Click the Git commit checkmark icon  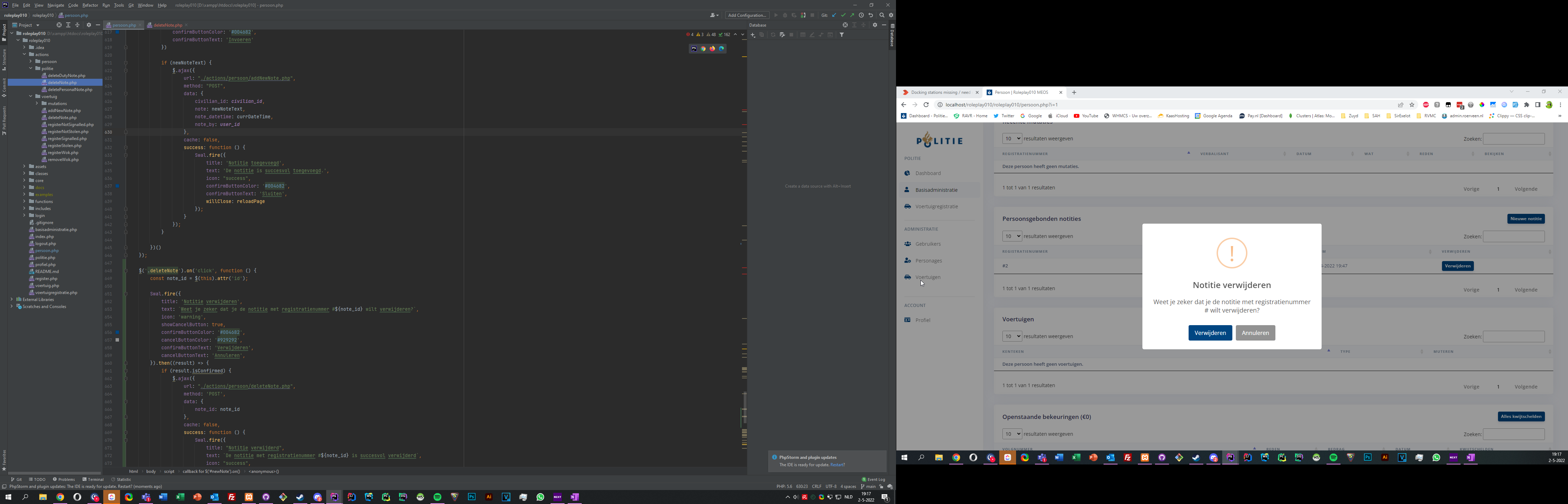coord(843,15)
